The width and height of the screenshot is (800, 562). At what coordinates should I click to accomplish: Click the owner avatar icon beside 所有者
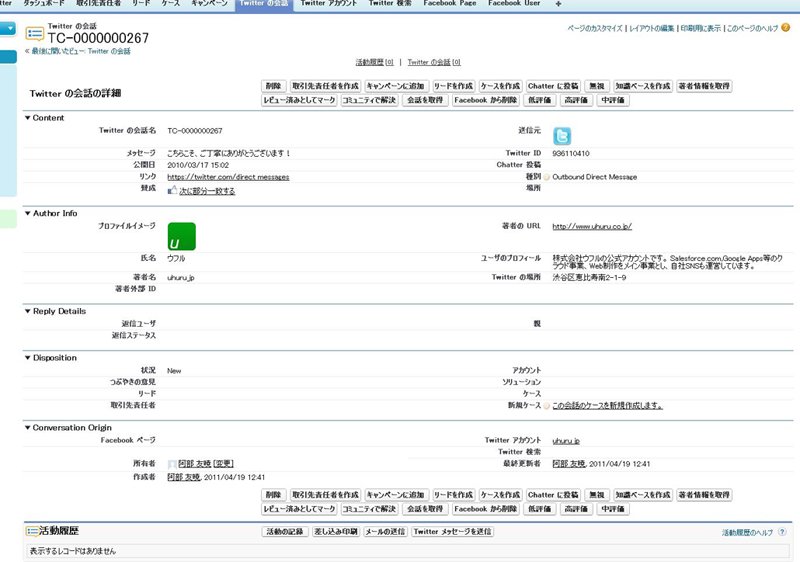tap(172, 464)
